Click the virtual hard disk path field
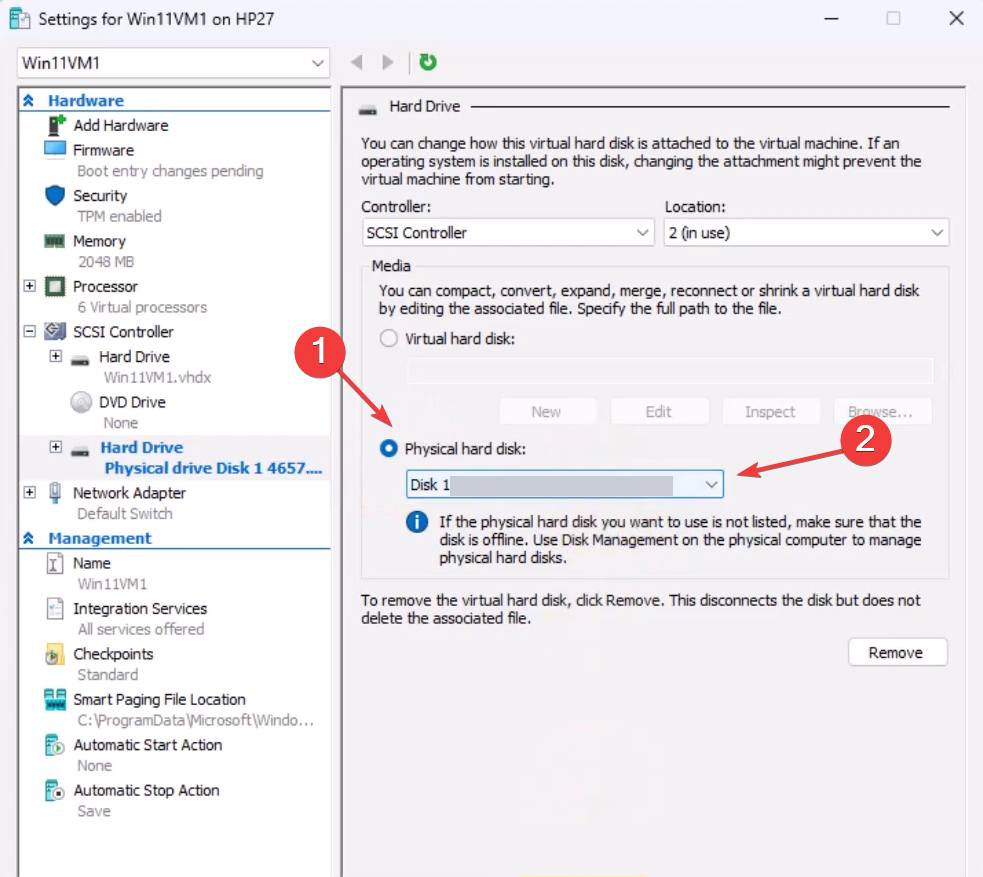This screenshot has height=877, width=983. pos(670,370)
